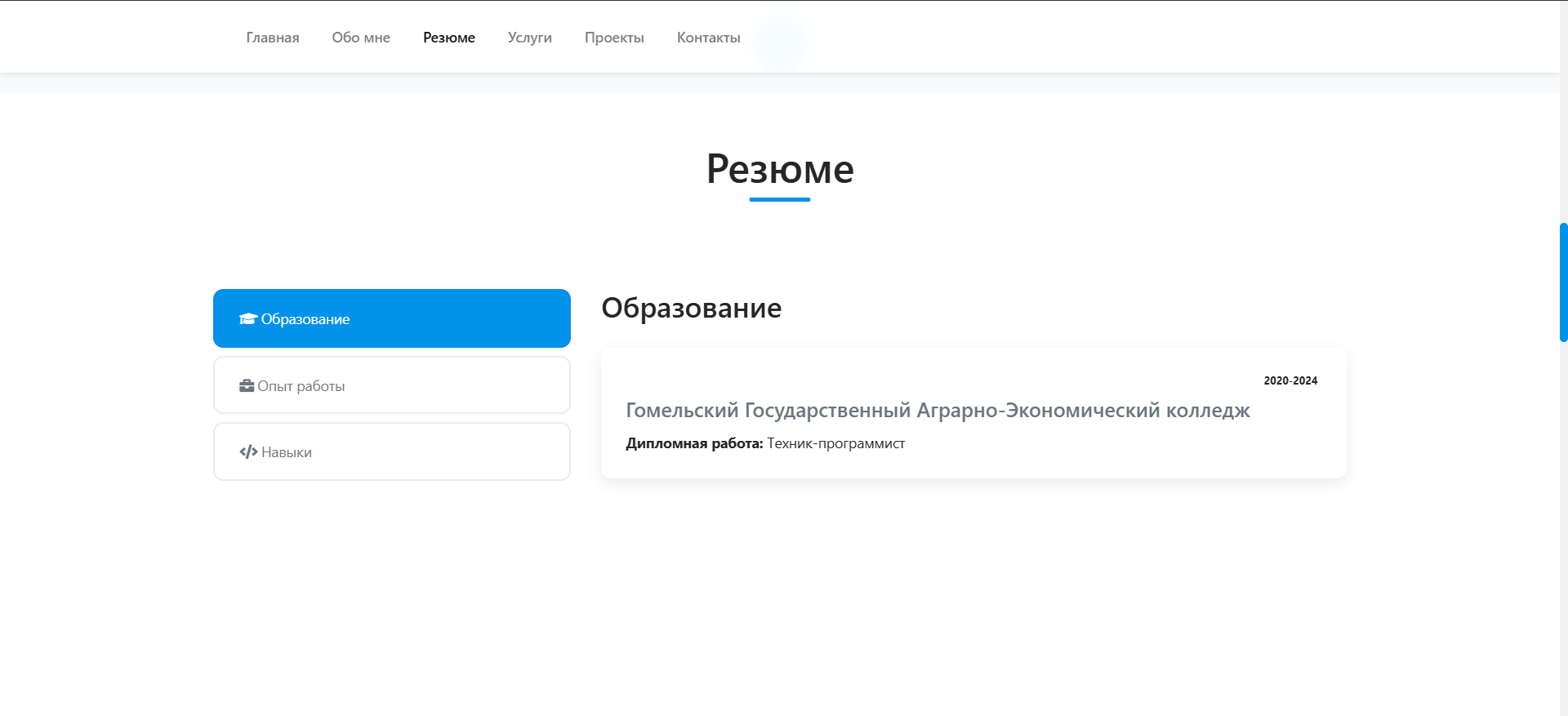
Task: Click the briefcase icon for work experience
Action: click(x=247, y=386)
